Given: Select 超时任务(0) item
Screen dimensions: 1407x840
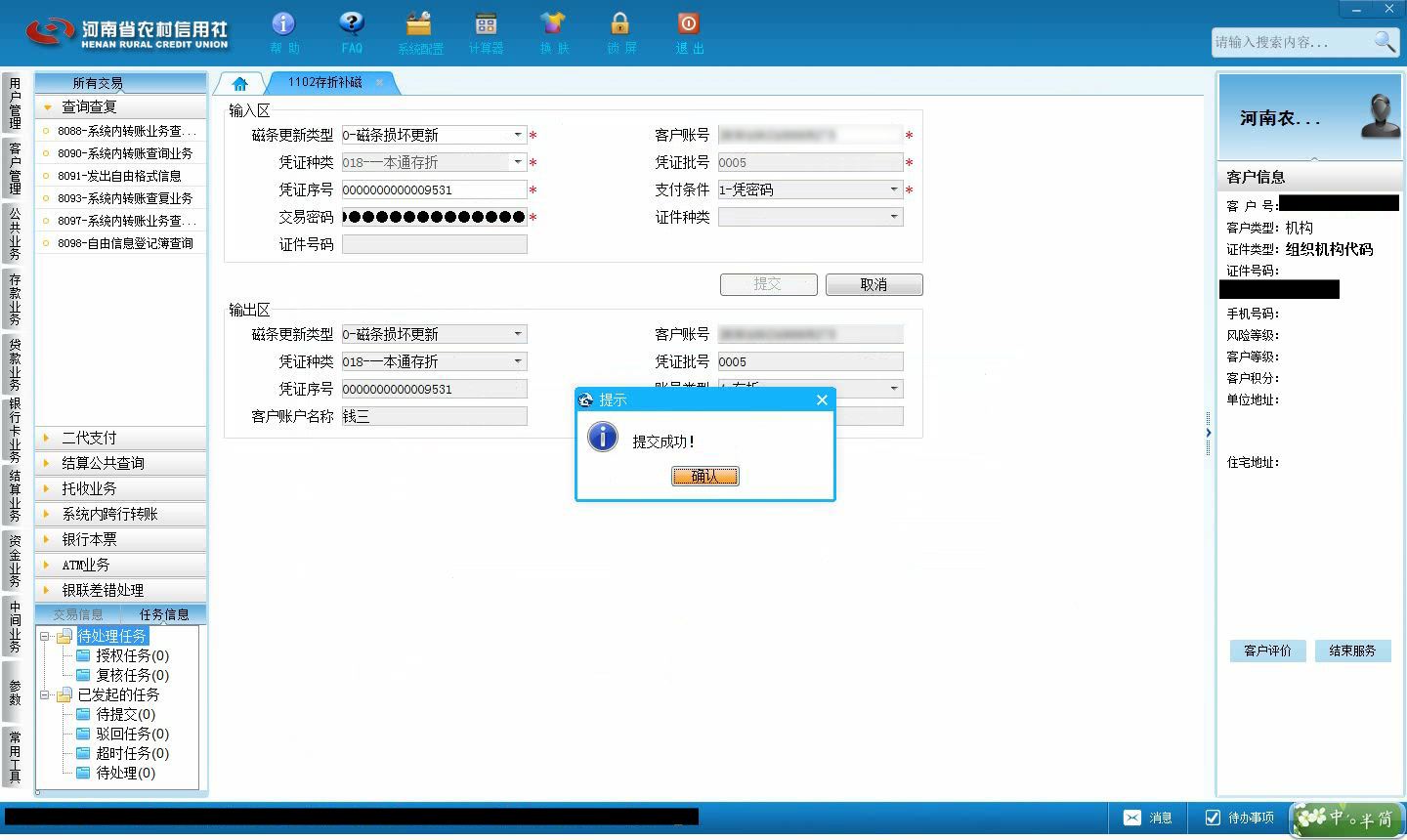Looking at the screenshot, I should 132,753.
